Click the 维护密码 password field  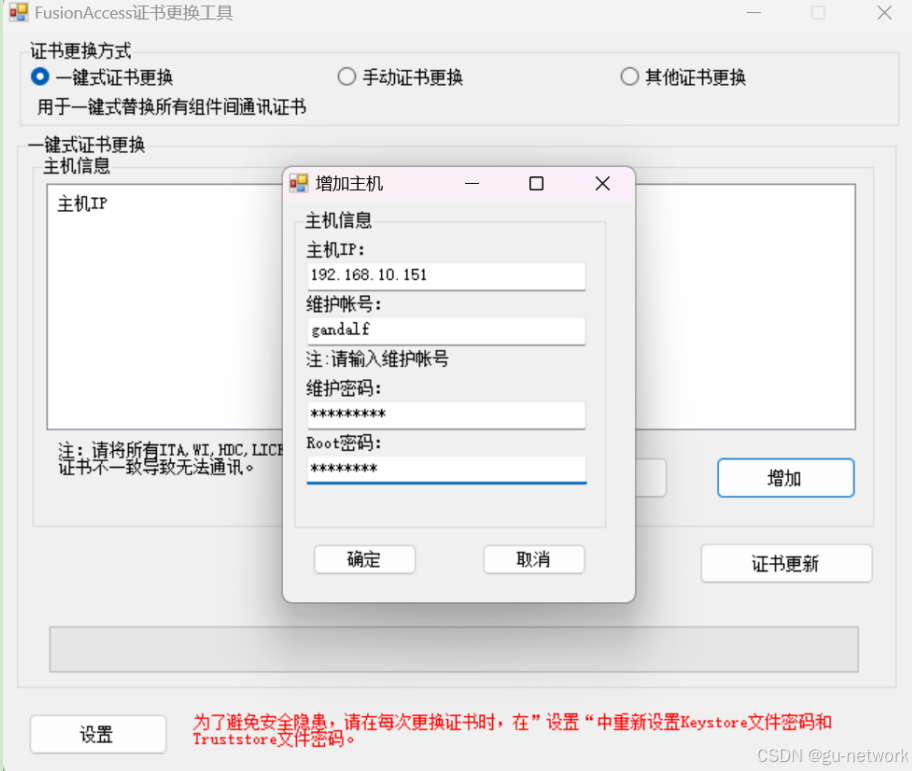coord(446,415)
